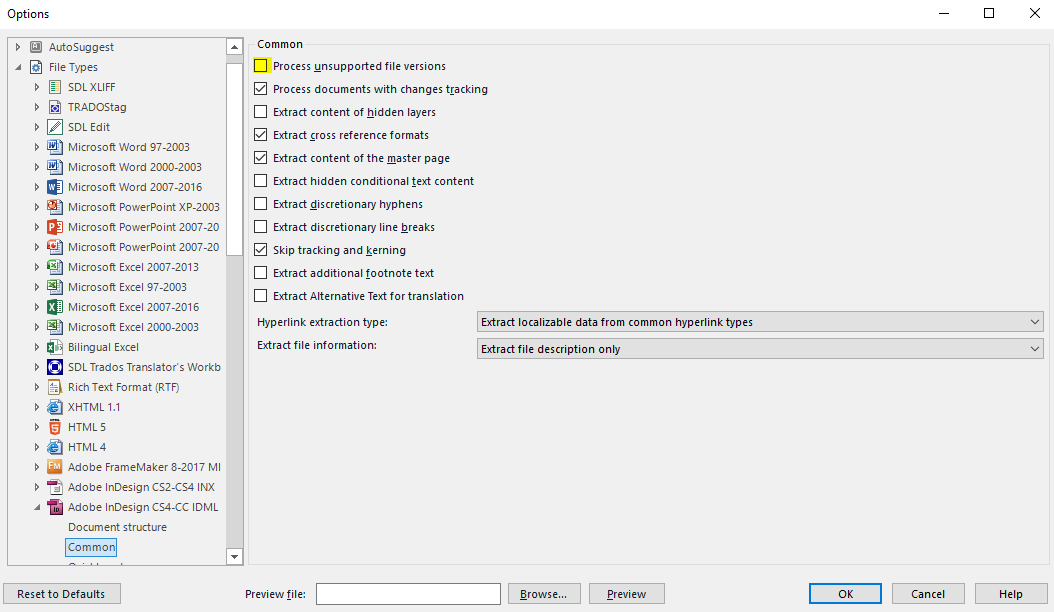The width and height of the screenshot is (1054, 612).
Task: Click the Preview button
Action: click(626, 594)
